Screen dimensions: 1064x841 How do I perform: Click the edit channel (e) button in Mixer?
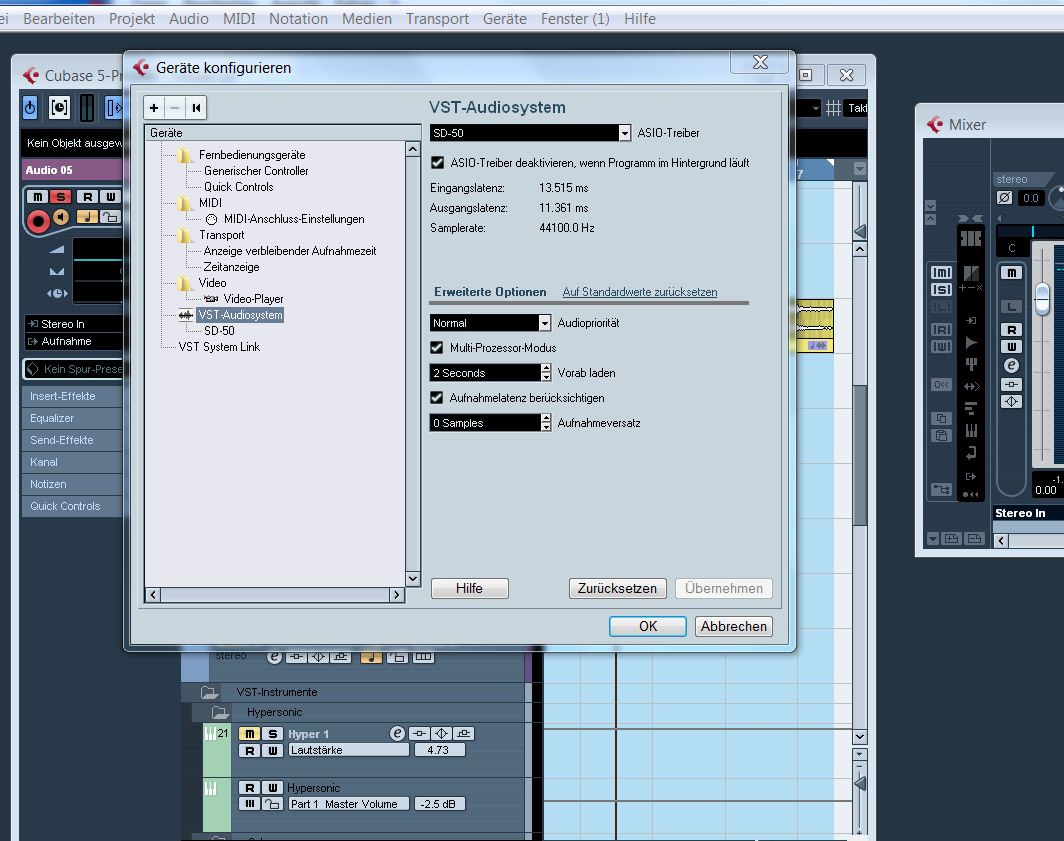point(1012,366)
